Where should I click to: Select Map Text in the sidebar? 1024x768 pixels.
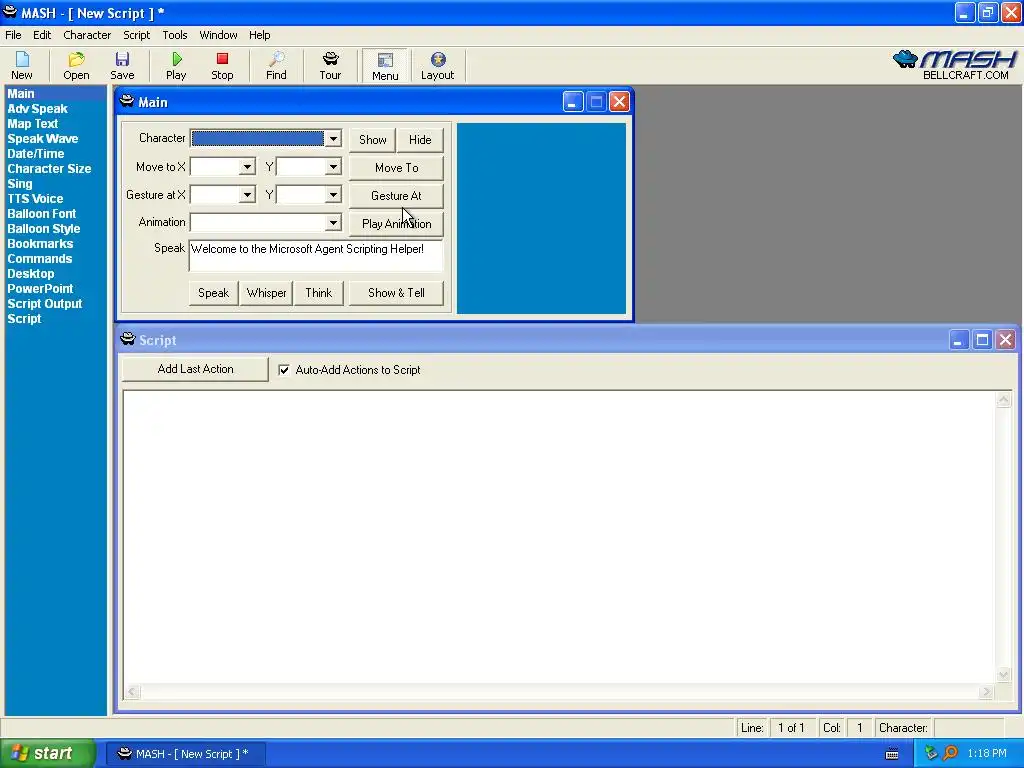tap(33, 124)
